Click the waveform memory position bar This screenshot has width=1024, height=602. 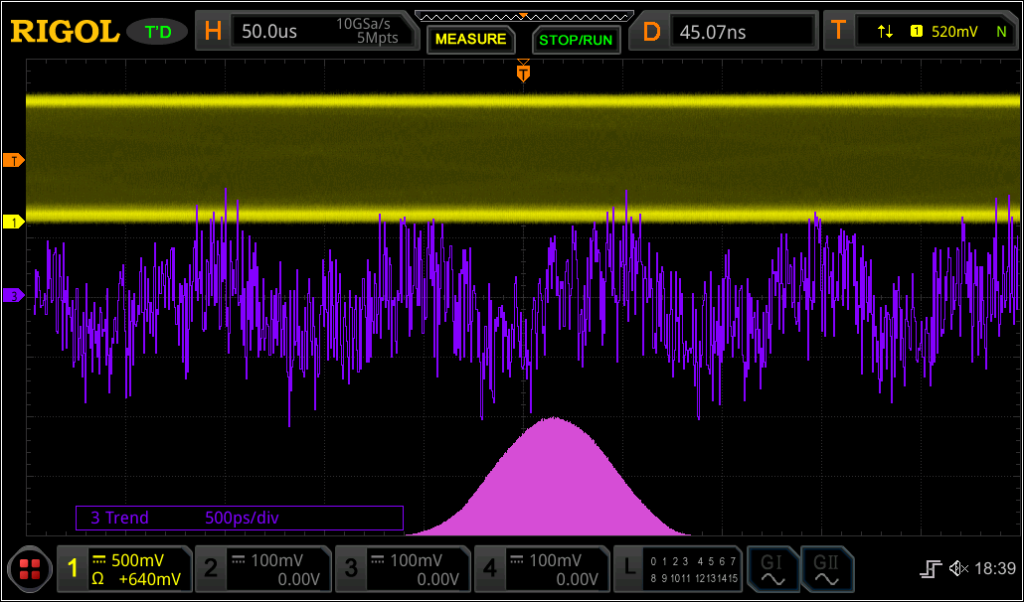(523, 16)
